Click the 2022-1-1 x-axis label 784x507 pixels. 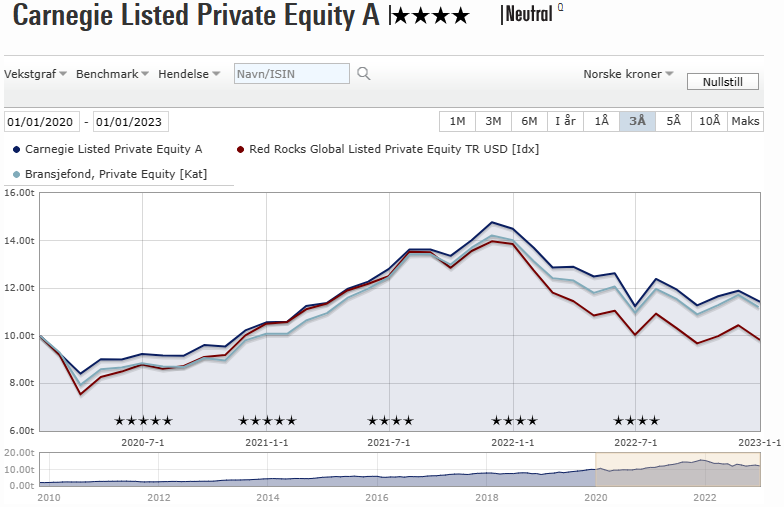click(512, 442)
